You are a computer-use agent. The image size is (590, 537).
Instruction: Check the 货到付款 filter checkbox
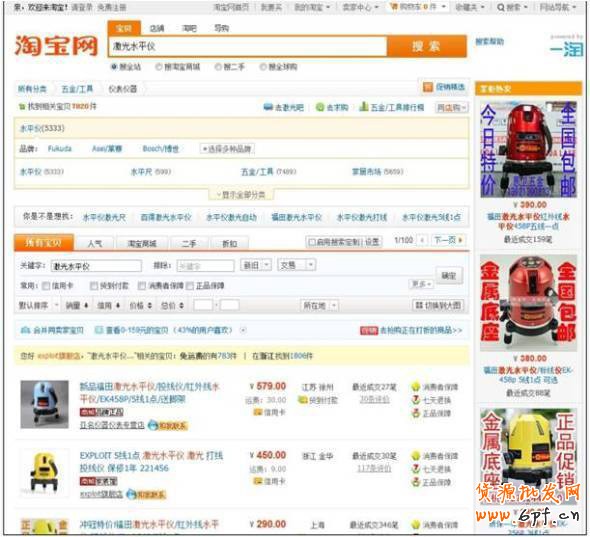click(x=94, y=286)
